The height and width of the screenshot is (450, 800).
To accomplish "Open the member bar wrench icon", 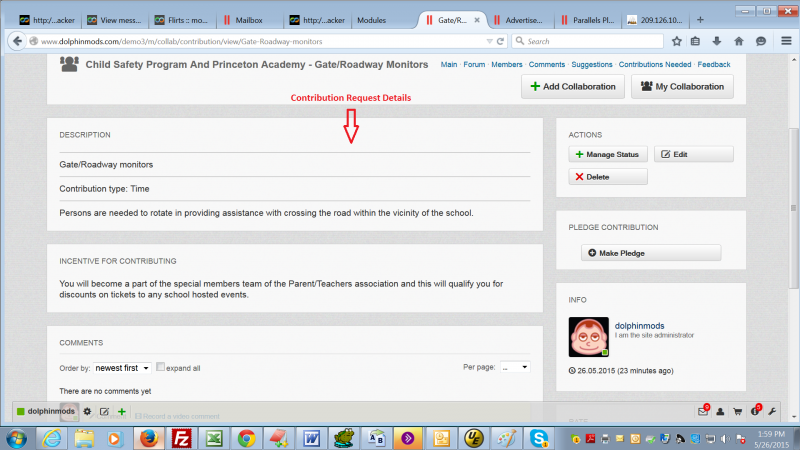I will coord(772,411).
